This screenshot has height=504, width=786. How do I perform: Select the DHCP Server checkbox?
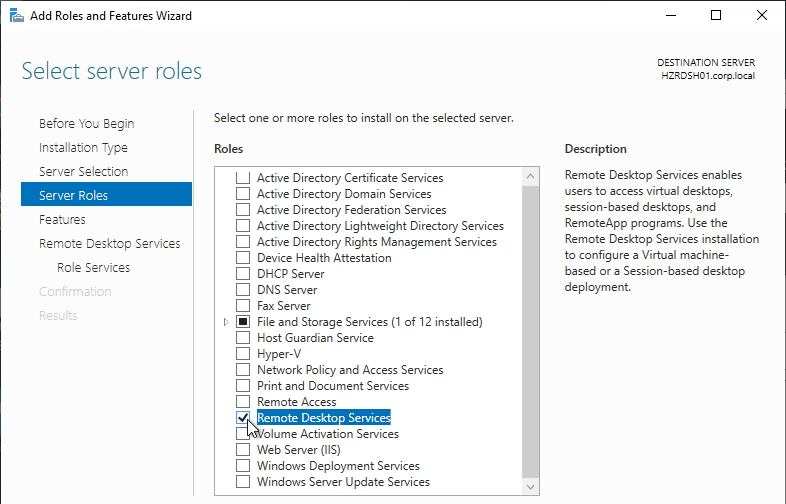(243, 273)
